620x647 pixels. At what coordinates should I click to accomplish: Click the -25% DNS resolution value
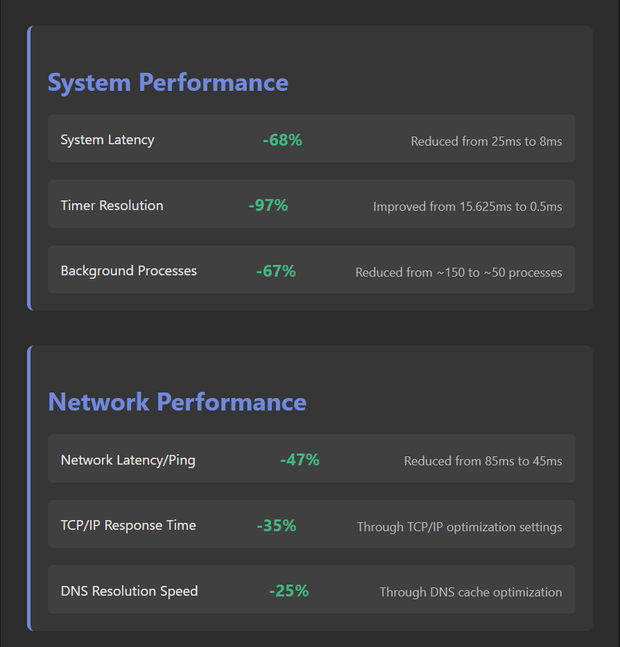(288, 591)
